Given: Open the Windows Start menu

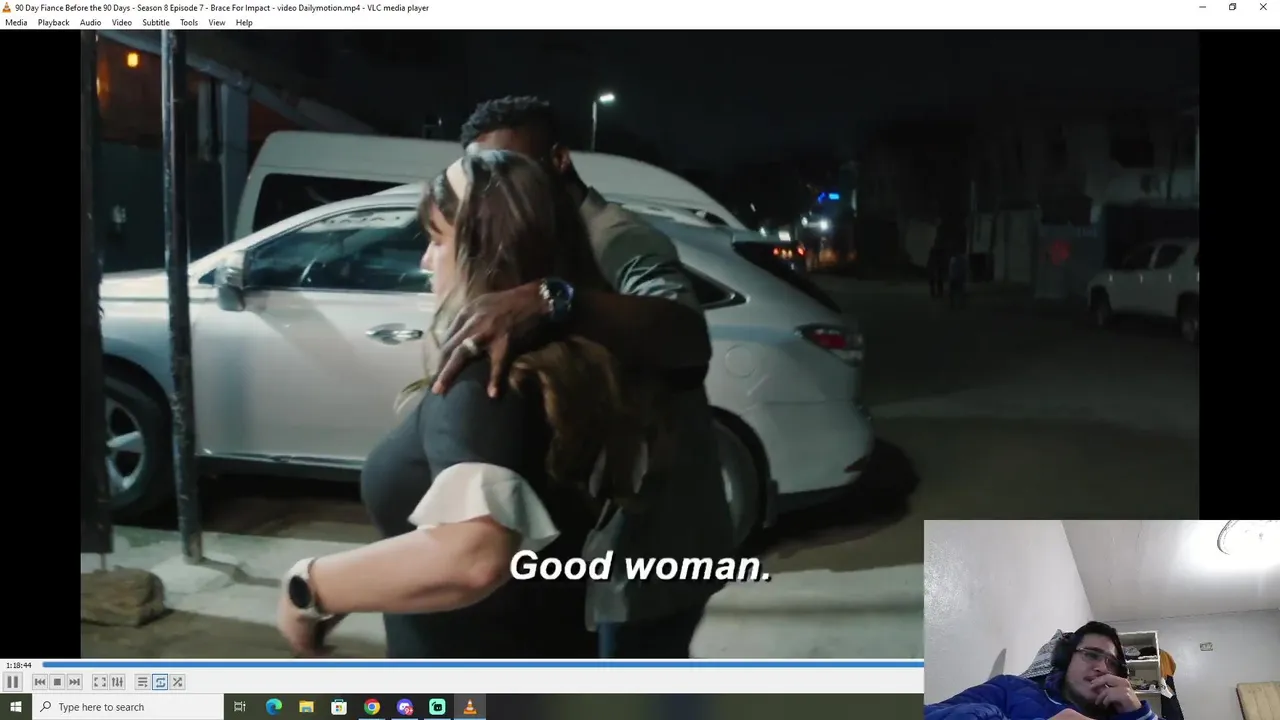Looking at the screenshot, I should [16, 707].
